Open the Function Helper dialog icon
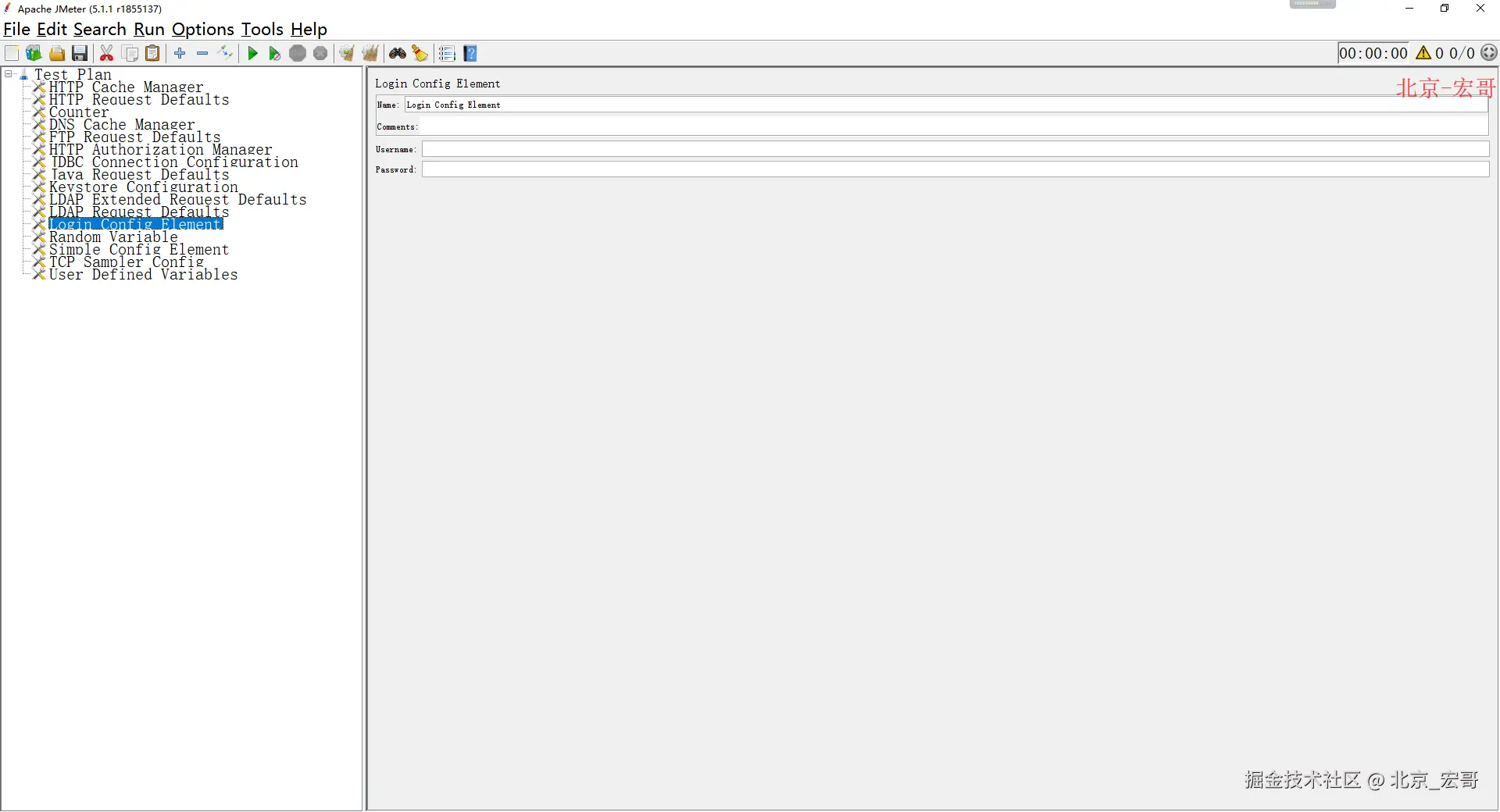This screenshot has width=1500, height=812. (447, 53)
